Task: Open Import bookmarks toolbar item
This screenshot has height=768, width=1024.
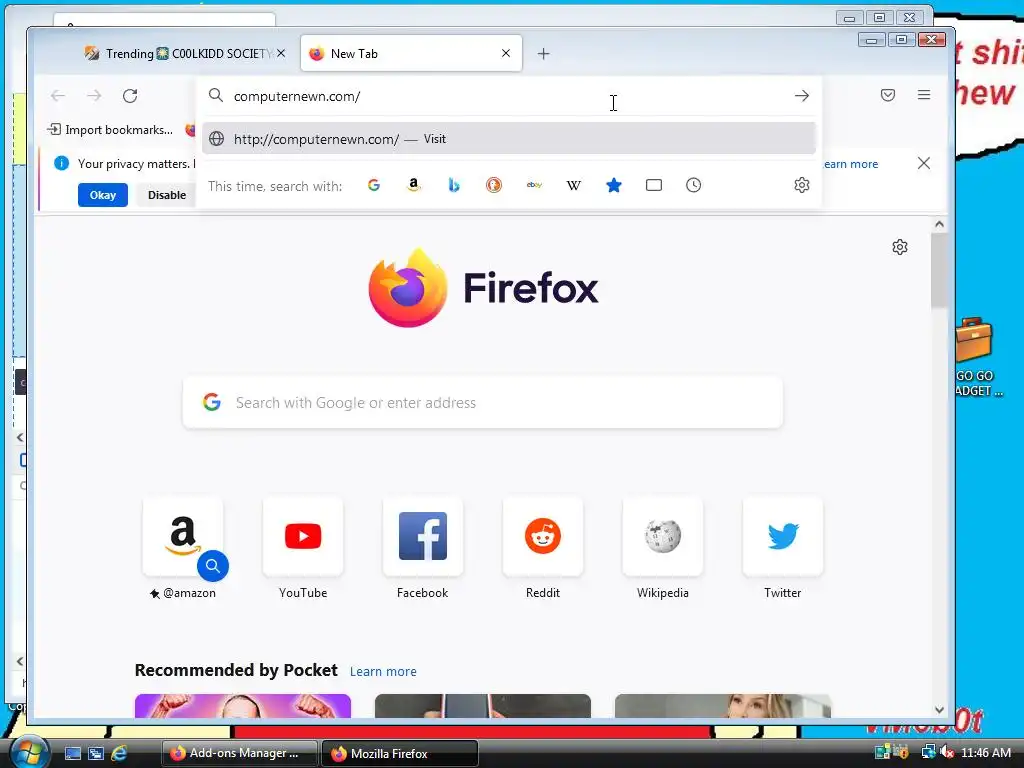Action: pos(110,130)
